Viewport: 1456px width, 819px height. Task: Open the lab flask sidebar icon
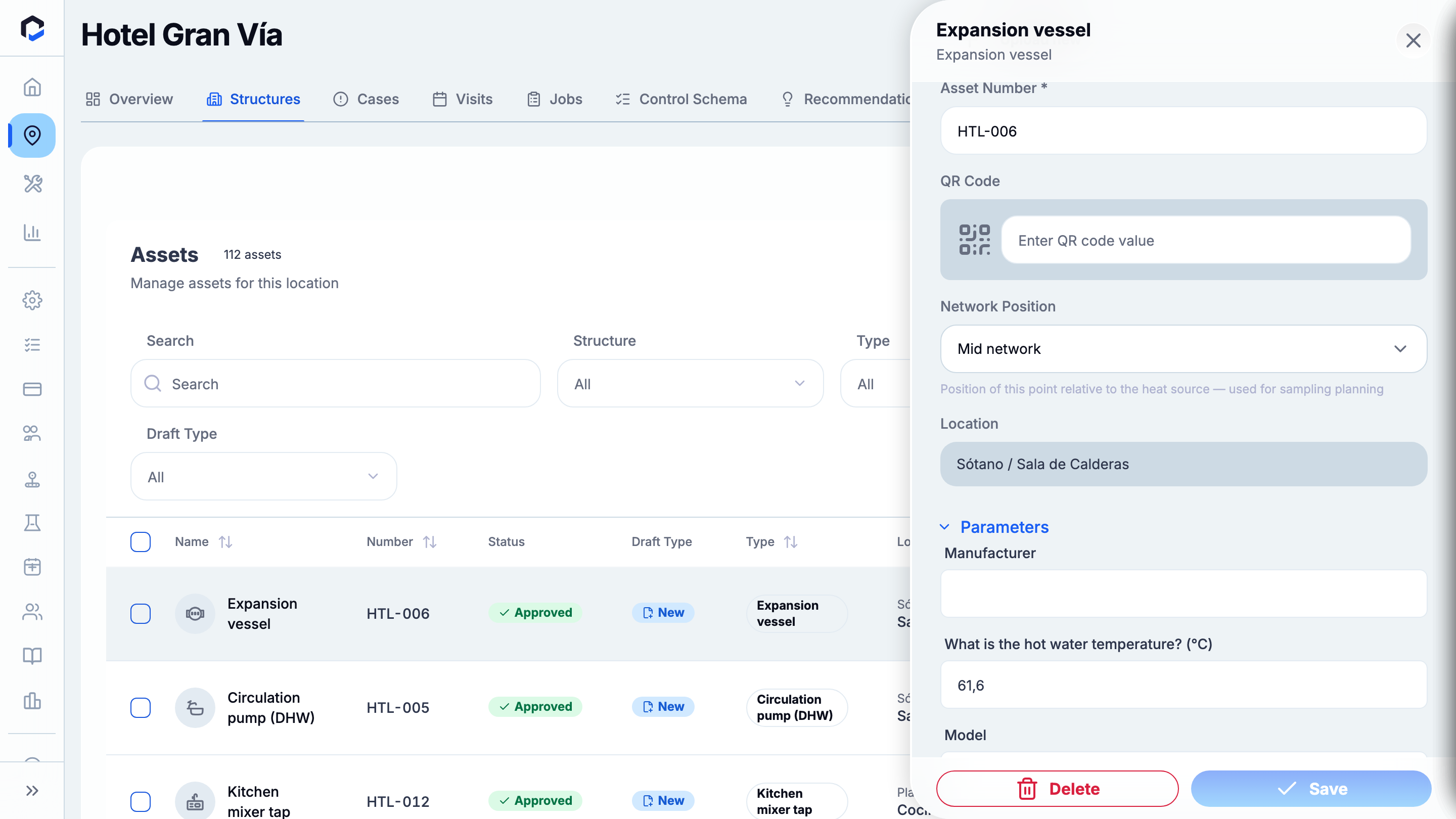click(x=32, y=523)
